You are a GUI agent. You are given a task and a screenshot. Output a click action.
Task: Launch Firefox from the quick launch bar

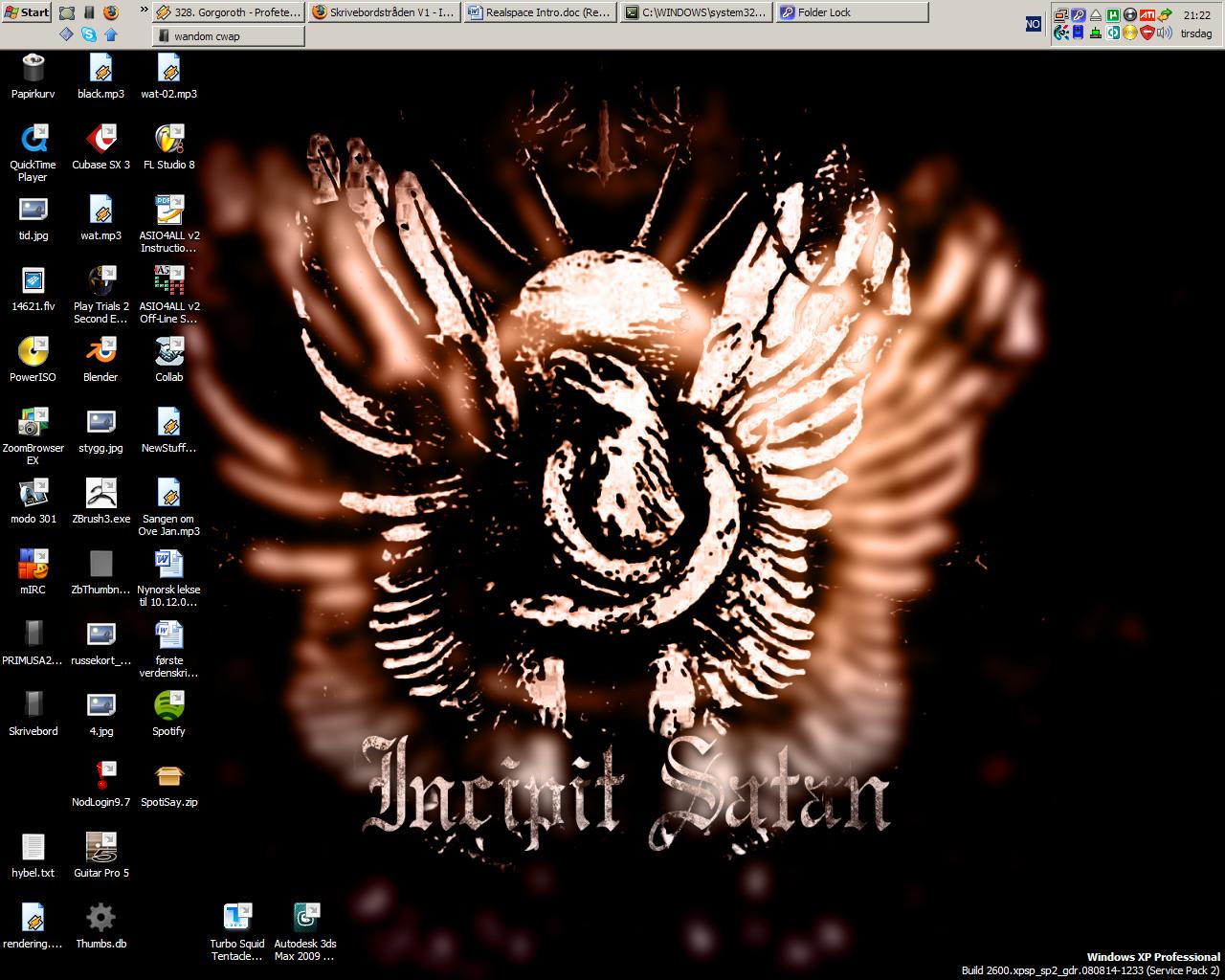point(110,12)
